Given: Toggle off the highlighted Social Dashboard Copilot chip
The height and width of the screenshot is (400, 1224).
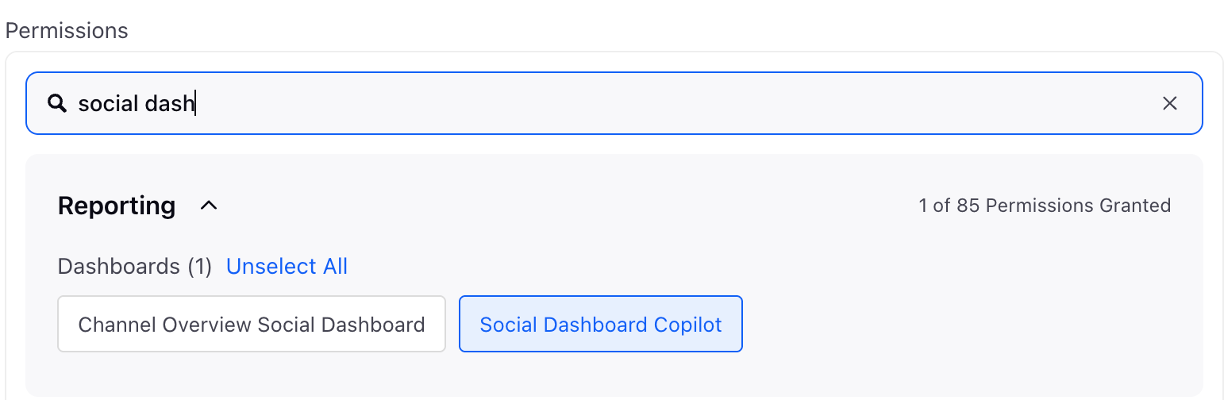Looking at the screenshot, I should [600, 324].
